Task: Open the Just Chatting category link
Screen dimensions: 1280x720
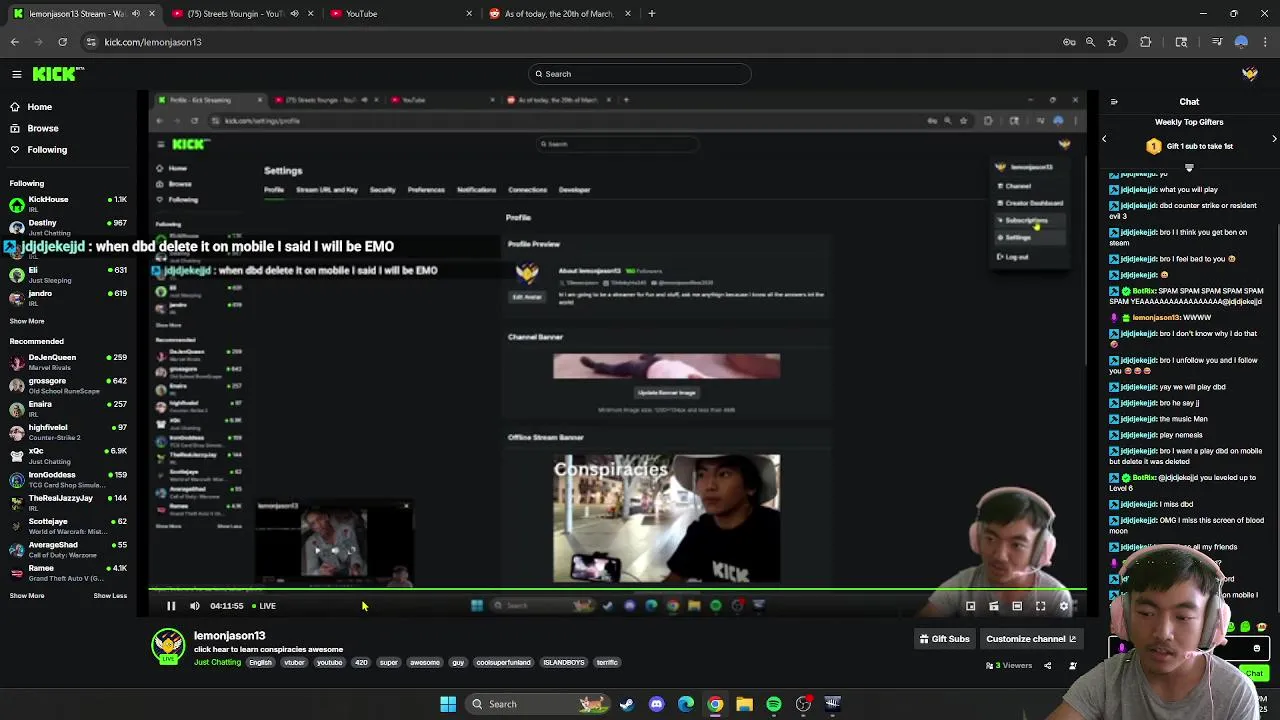Action: 217,662
